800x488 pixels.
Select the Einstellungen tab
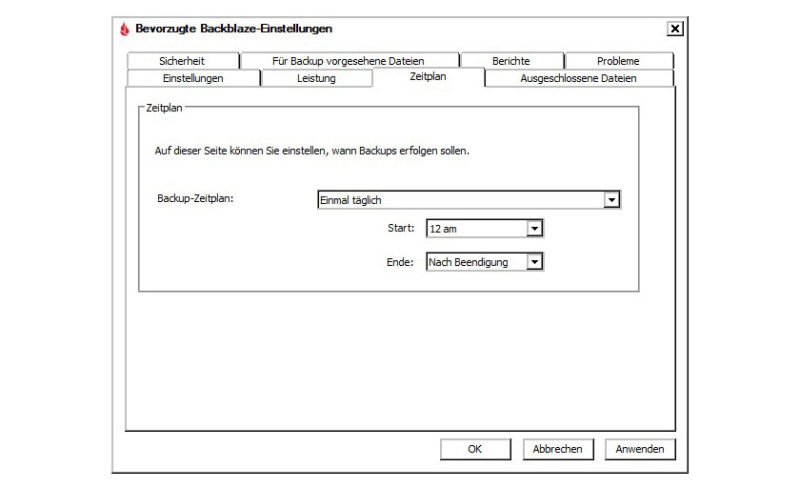point(193,78)
